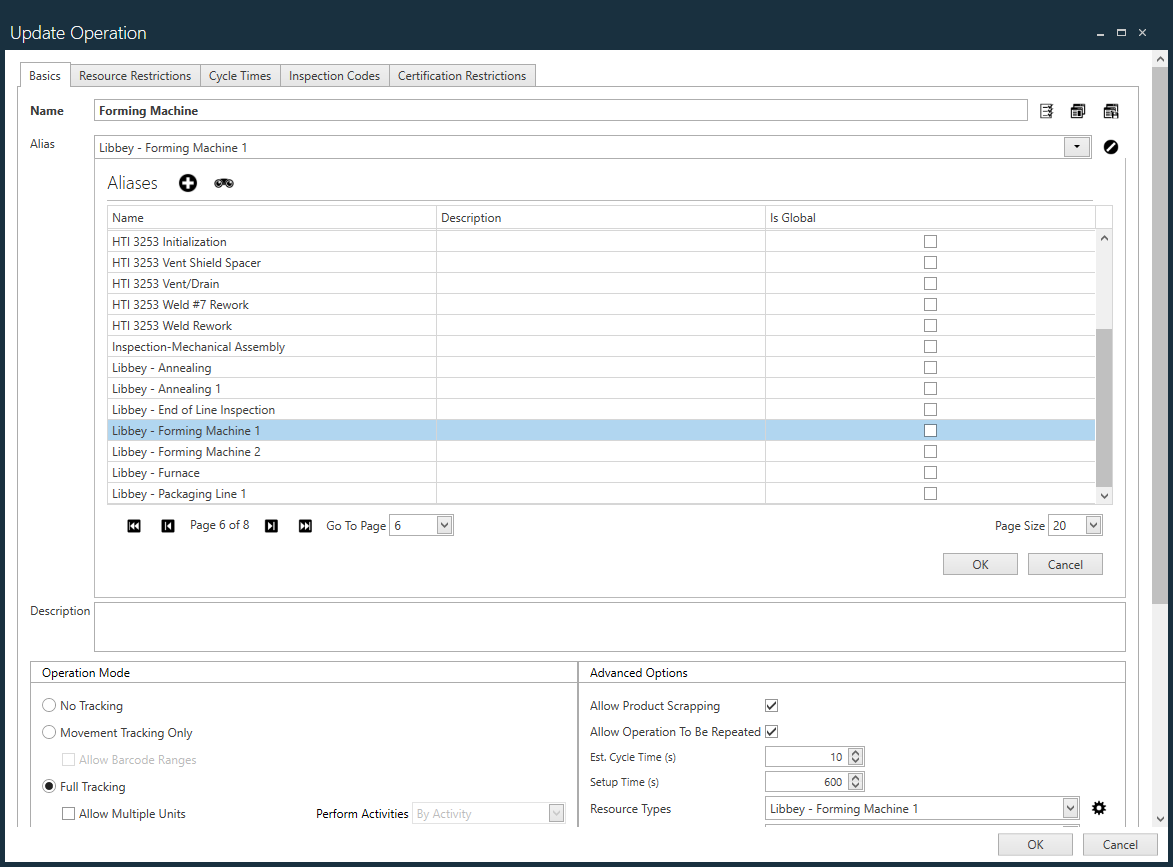Click the binoculars search icon beside Aliases
The image size is (1173, 867).
(x=224, y=183)
